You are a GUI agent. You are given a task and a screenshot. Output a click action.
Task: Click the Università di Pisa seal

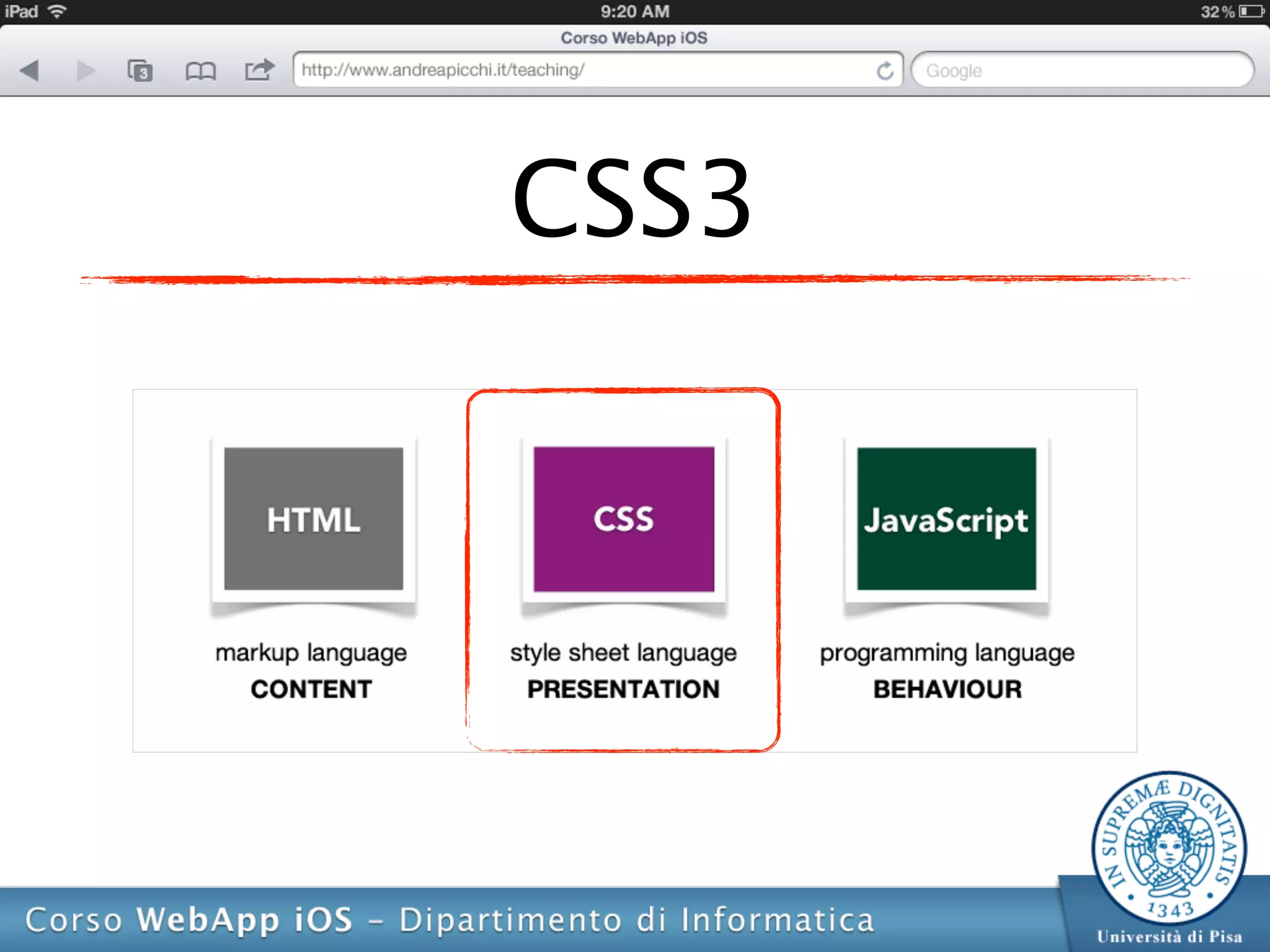tap(1170, 849)
